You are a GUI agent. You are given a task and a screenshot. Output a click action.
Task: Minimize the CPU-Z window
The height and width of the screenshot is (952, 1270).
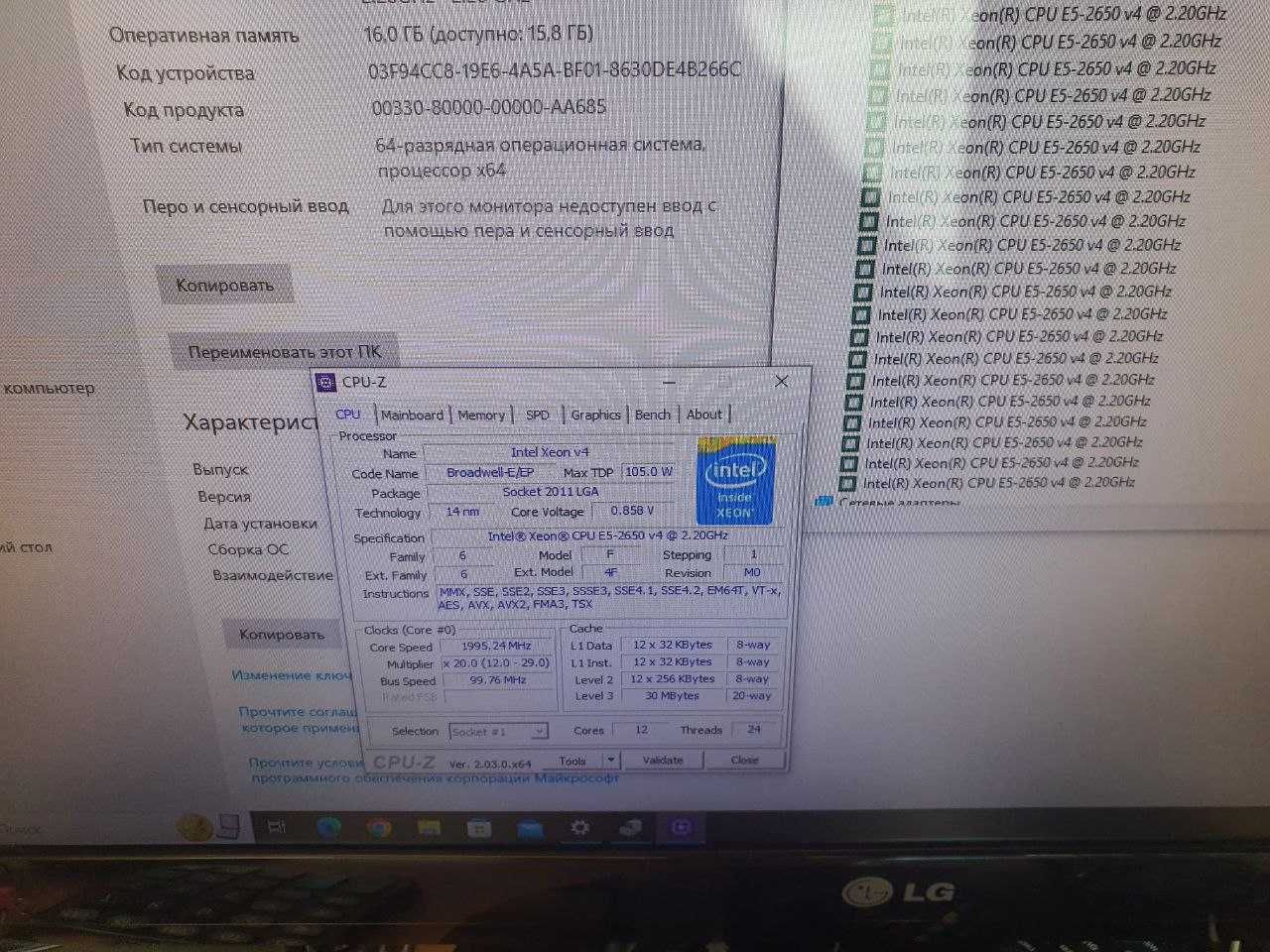click(670, 381)
